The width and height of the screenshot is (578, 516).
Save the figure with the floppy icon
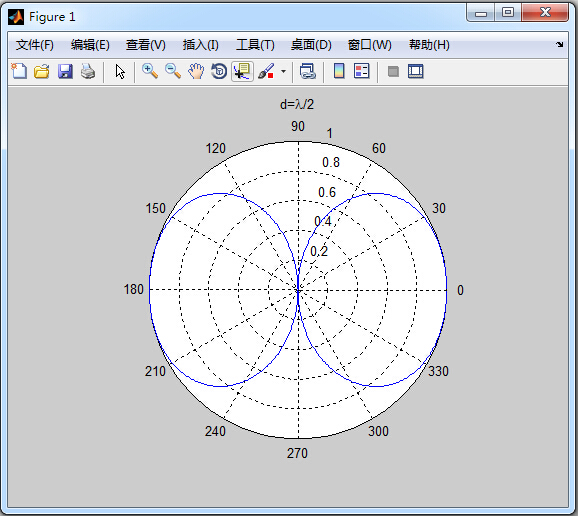(65, 71)
